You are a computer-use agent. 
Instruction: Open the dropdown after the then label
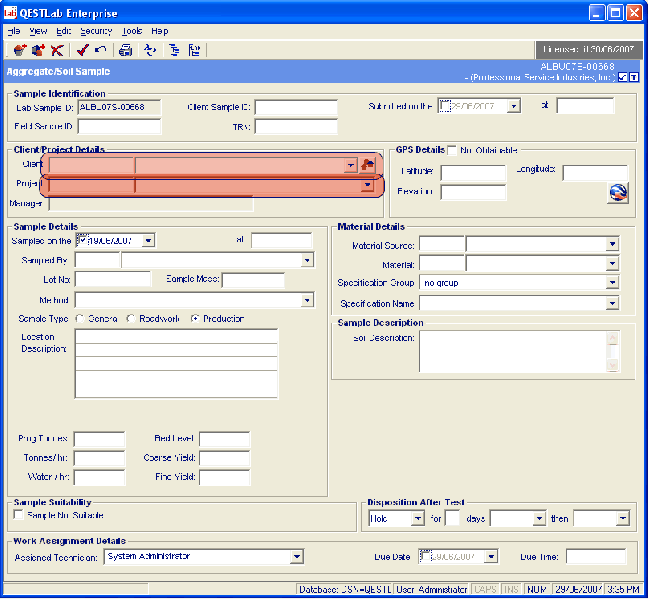point(622,518)
